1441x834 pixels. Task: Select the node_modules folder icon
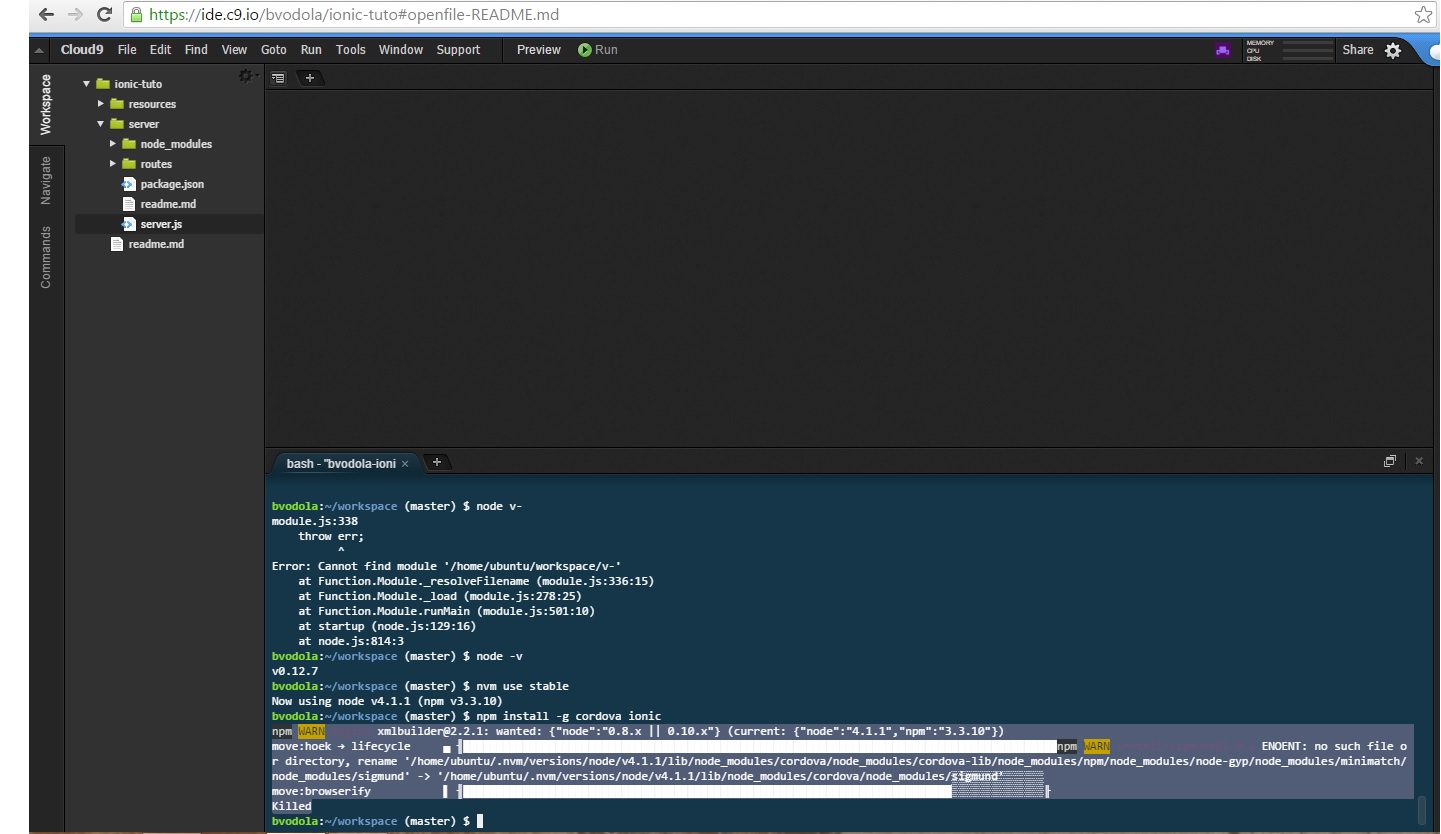pyautogui.click(x=128, y=144)
